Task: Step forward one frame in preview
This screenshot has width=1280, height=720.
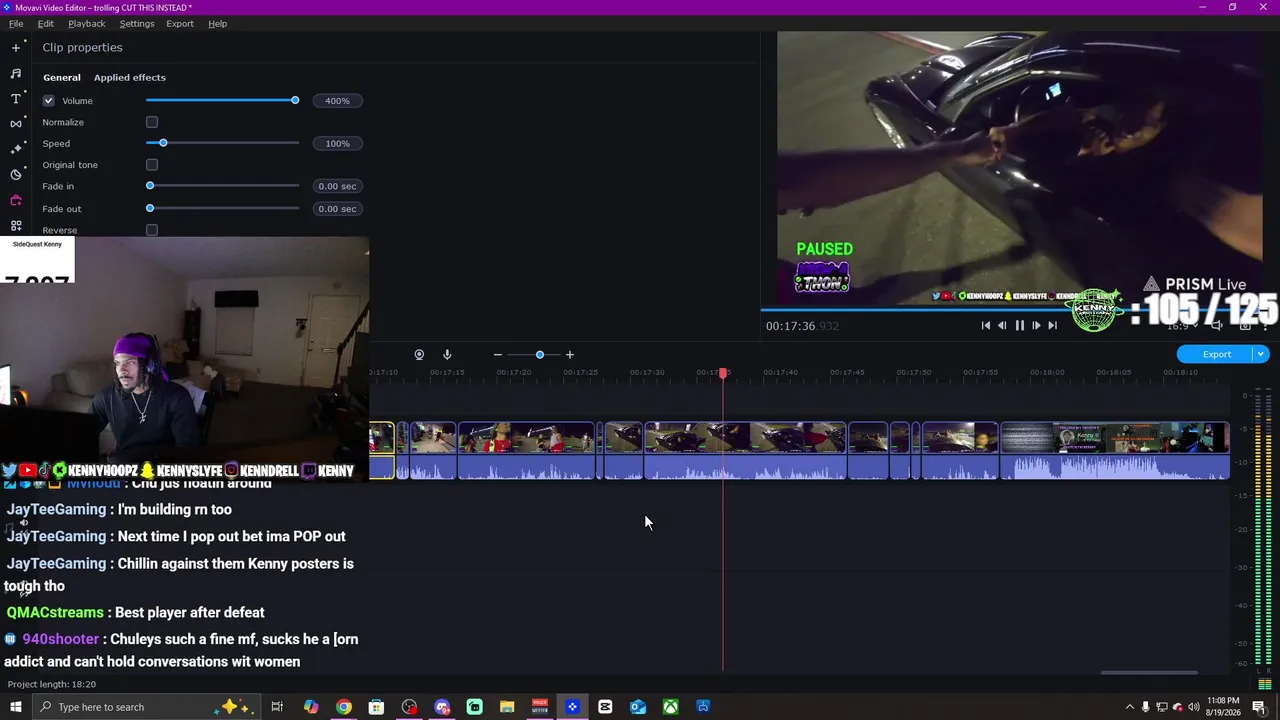Action: [1036, 325]
